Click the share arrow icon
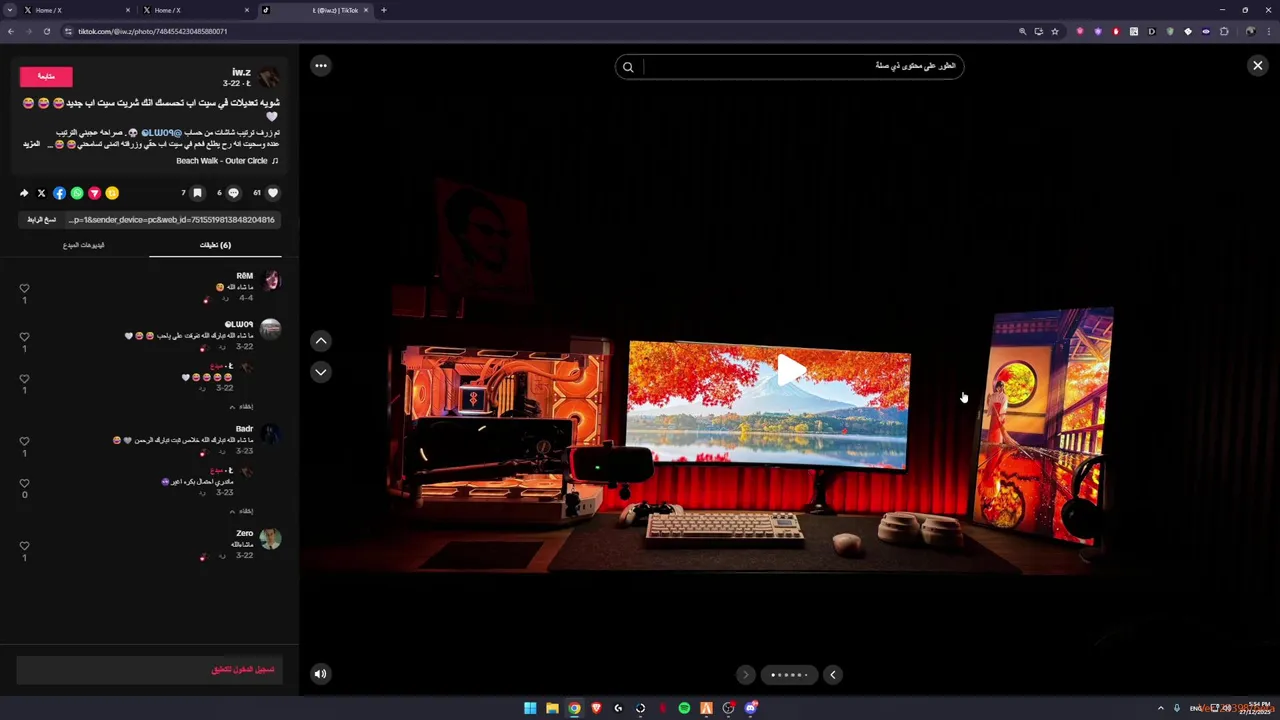The width and height of the screenshot is (1280, 720). pyautogui.click(x=24, y=193)
